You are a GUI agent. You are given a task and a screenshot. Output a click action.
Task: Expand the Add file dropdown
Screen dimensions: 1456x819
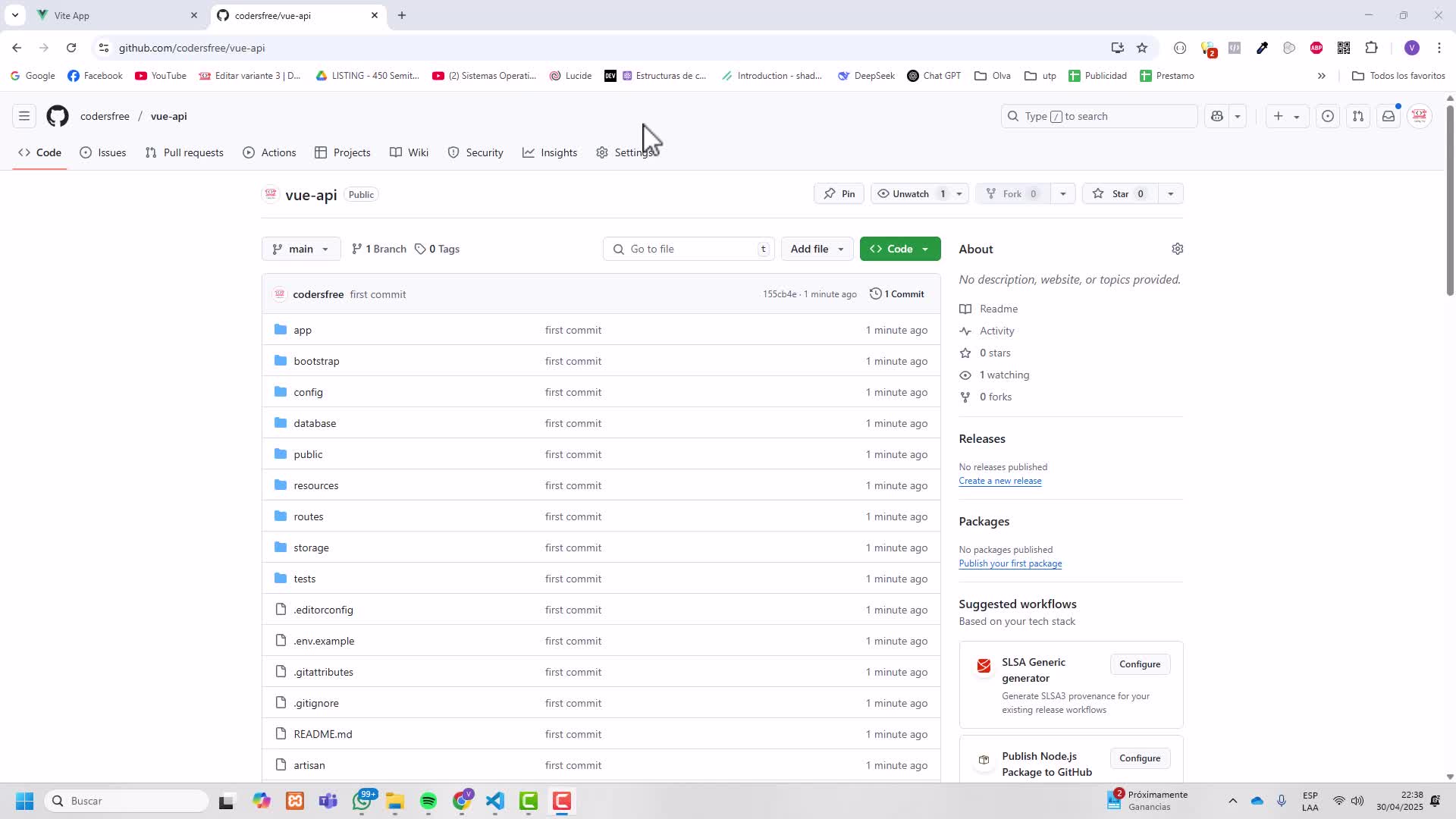coord(817,249)
